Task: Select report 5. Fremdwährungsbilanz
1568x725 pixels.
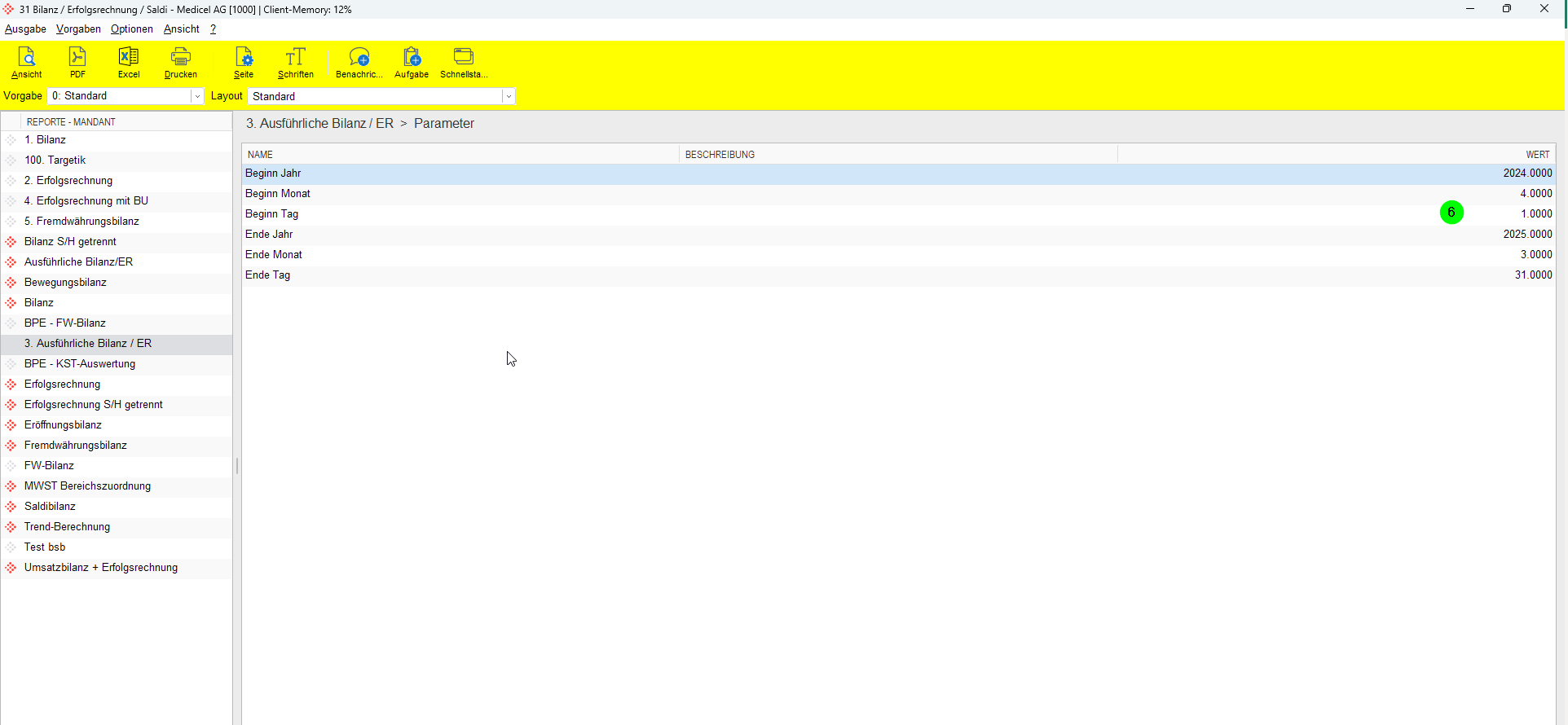Action: pos(117,222)
